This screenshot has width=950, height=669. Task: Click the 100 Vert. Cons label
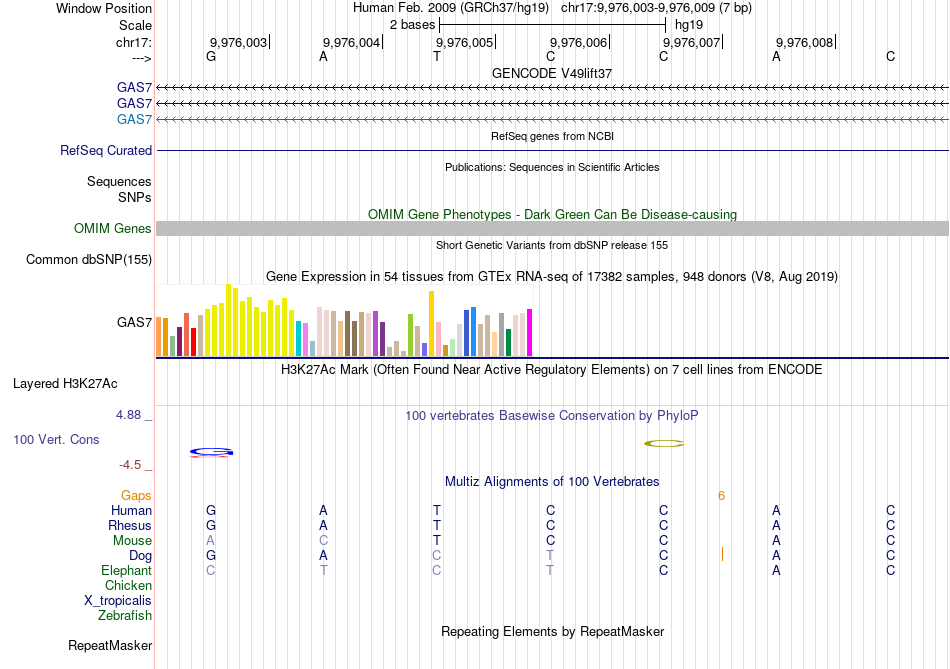(x=56, y=439)
